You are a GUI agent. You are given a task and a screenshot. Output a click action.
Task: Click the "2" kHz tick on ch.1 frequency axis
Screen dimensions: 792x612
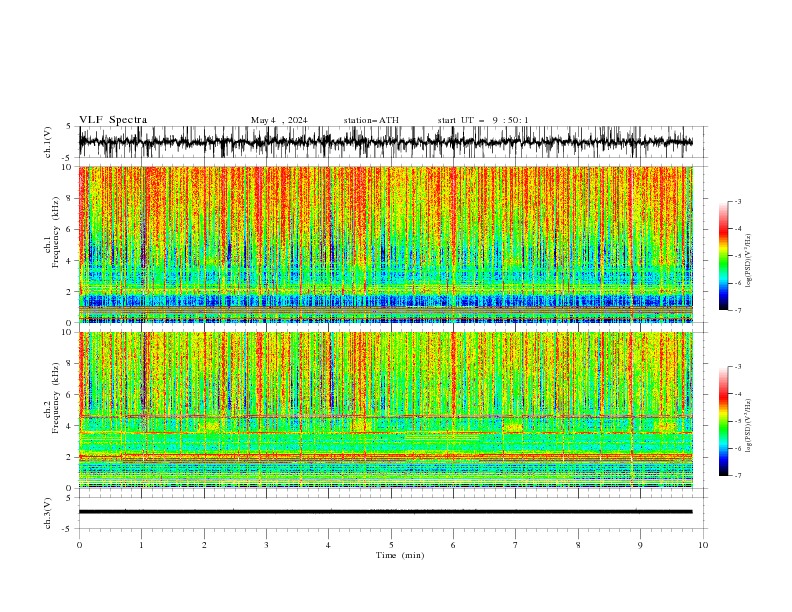coord(69,292)
